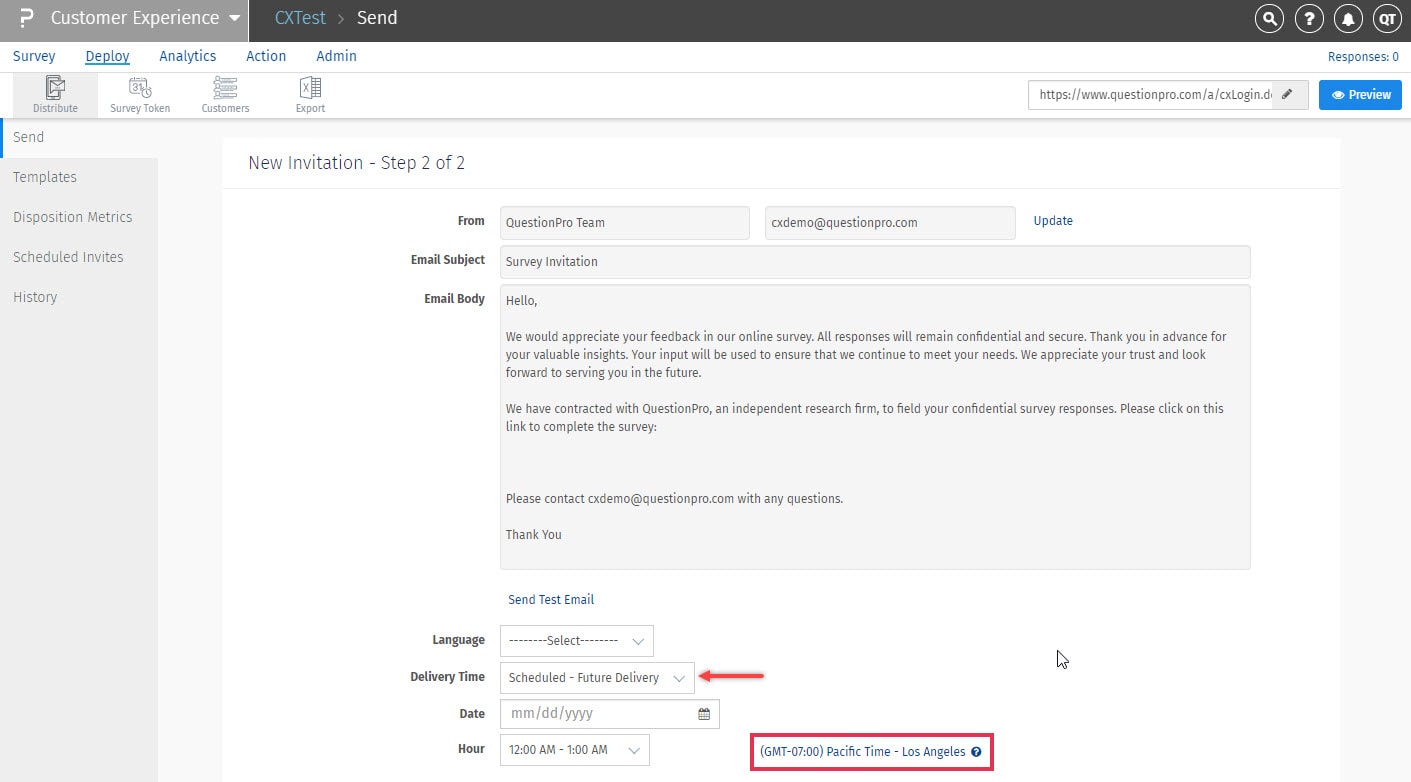Expand the Language select dropdown
1411x782 pixels.
(x=577, y=640)
